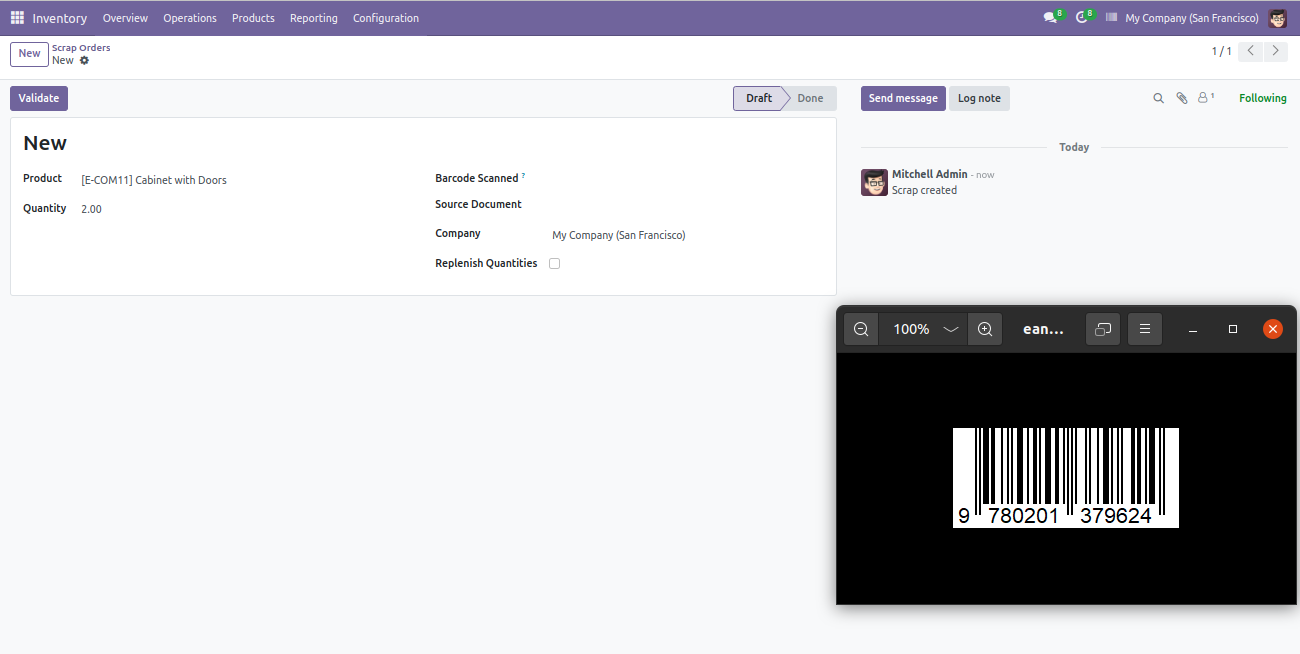Screen dimensions: 1300x654
Task: Search messages with the magnifier icon
Action: 1158,98
